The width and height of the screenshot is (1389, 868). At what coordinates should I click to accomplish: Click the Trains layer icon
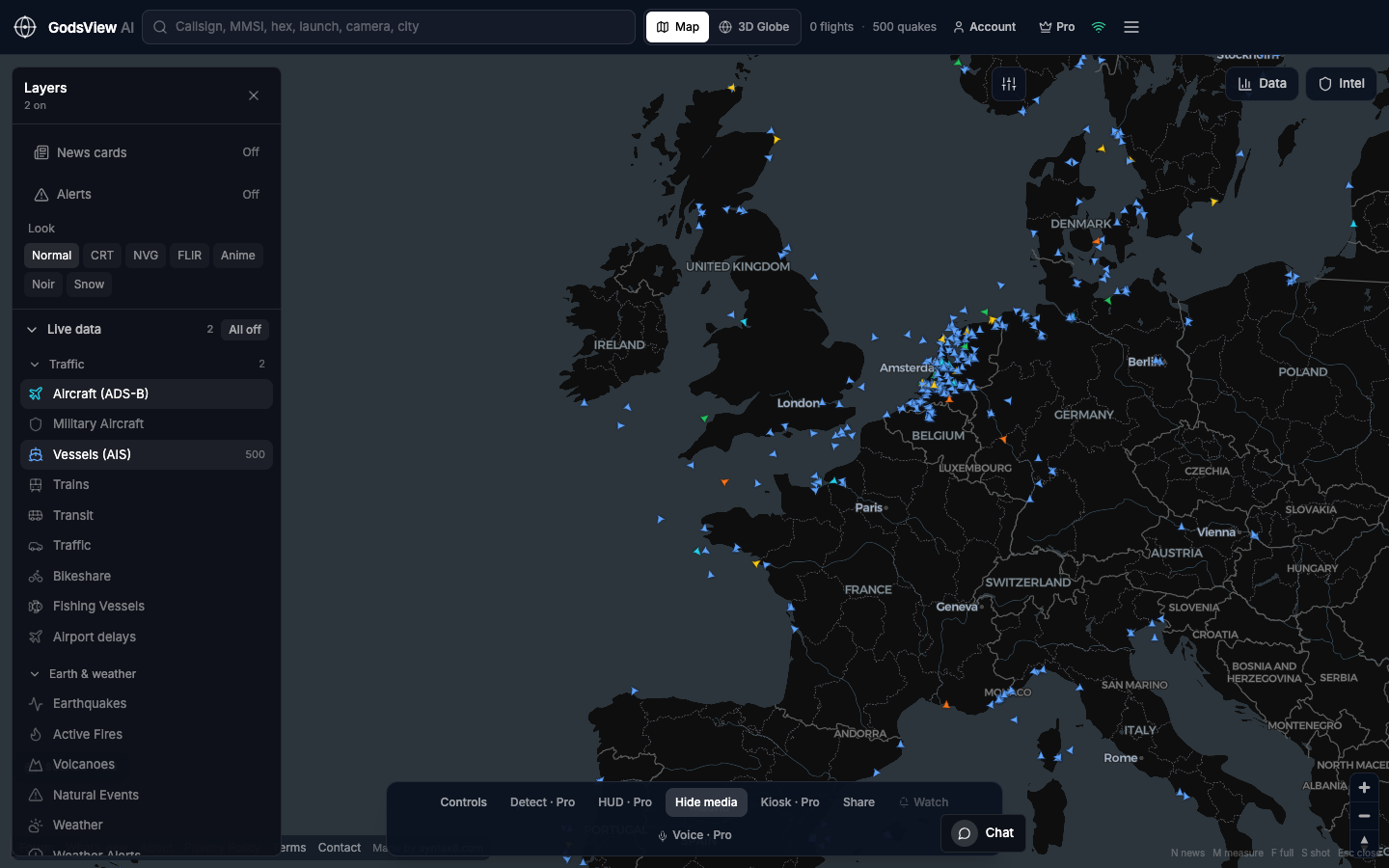(x=36, y=485)
